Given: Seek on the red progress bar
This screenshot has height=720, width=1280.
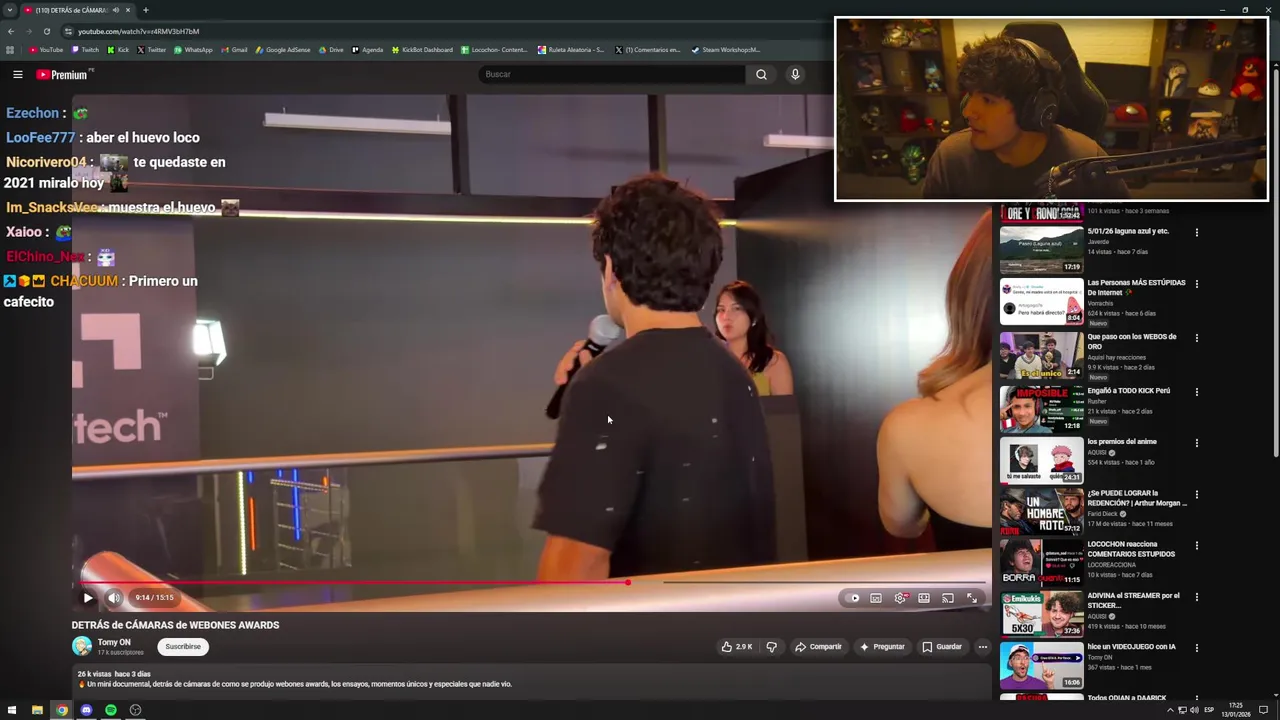Looking at the screenshot, I should (531, 582).
